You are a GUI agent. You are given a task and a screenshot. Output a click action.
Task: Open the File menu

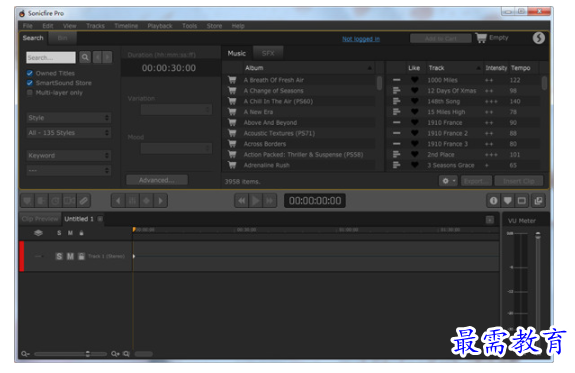pyautogui.click(x=28, y=26)
